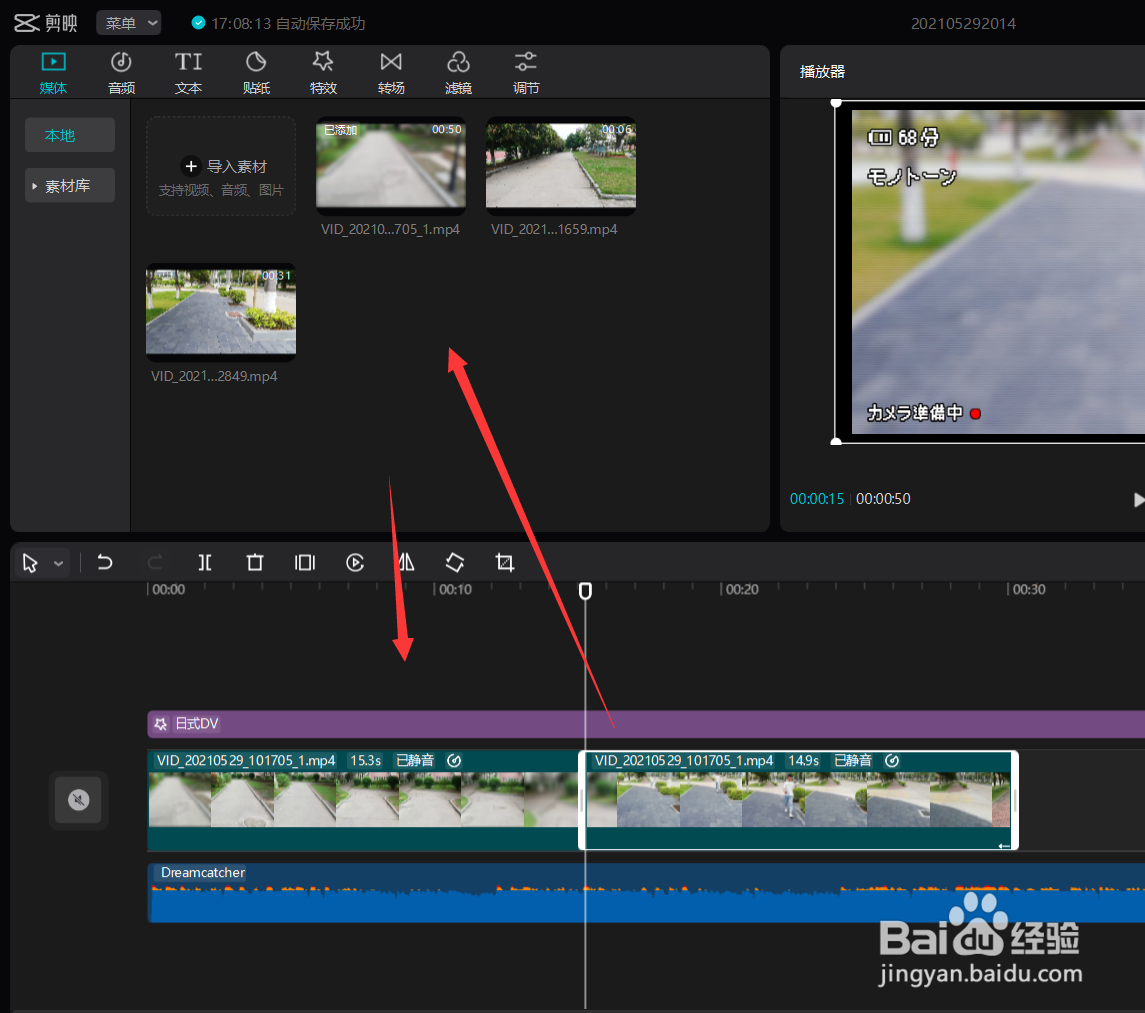Select thumbnail VID_2021...1659.mp4
This screenshot has height=1013, width=1145.
point(561,166)
